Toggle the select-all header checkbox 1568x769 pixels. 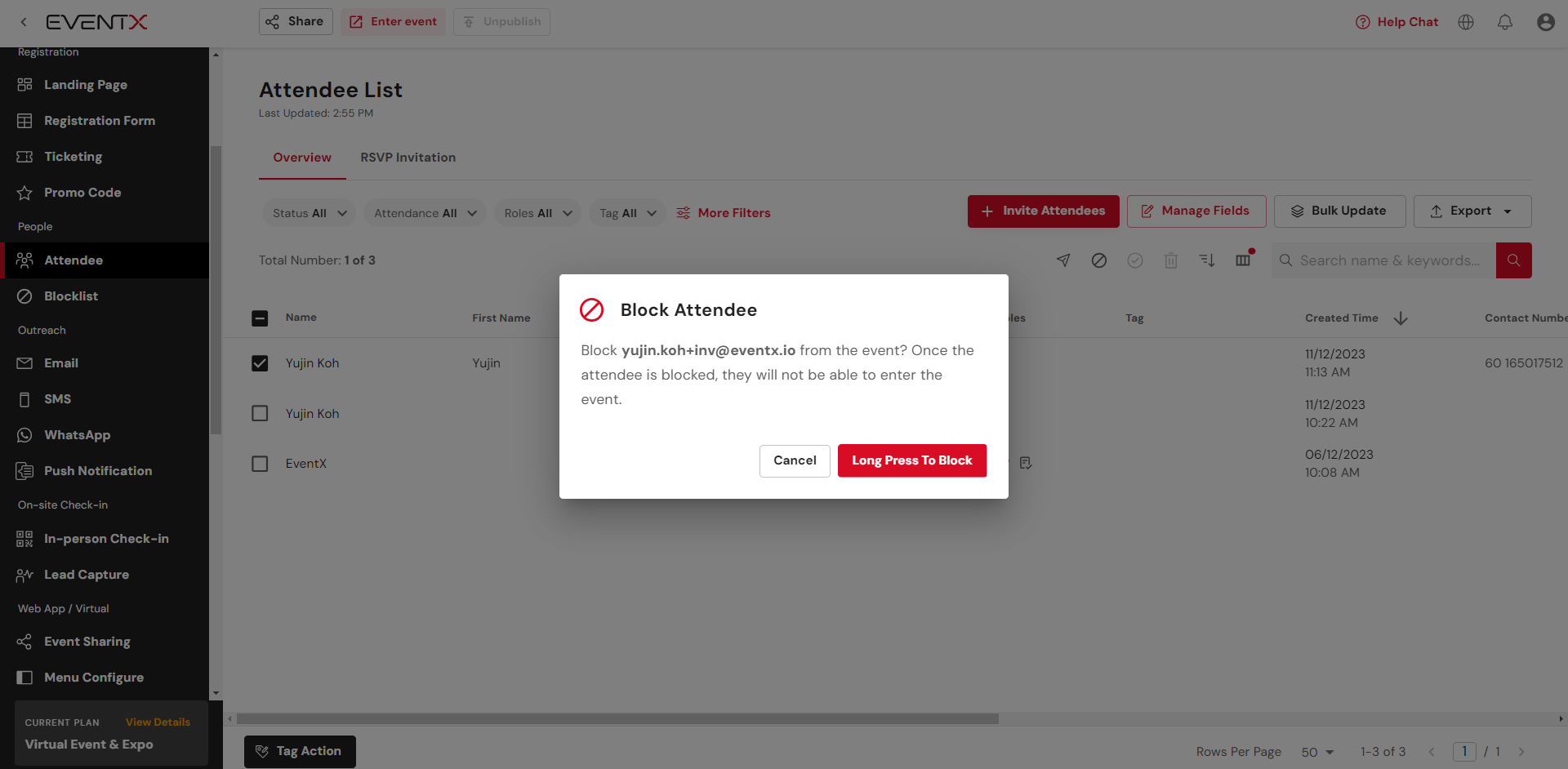pos(260,318)
